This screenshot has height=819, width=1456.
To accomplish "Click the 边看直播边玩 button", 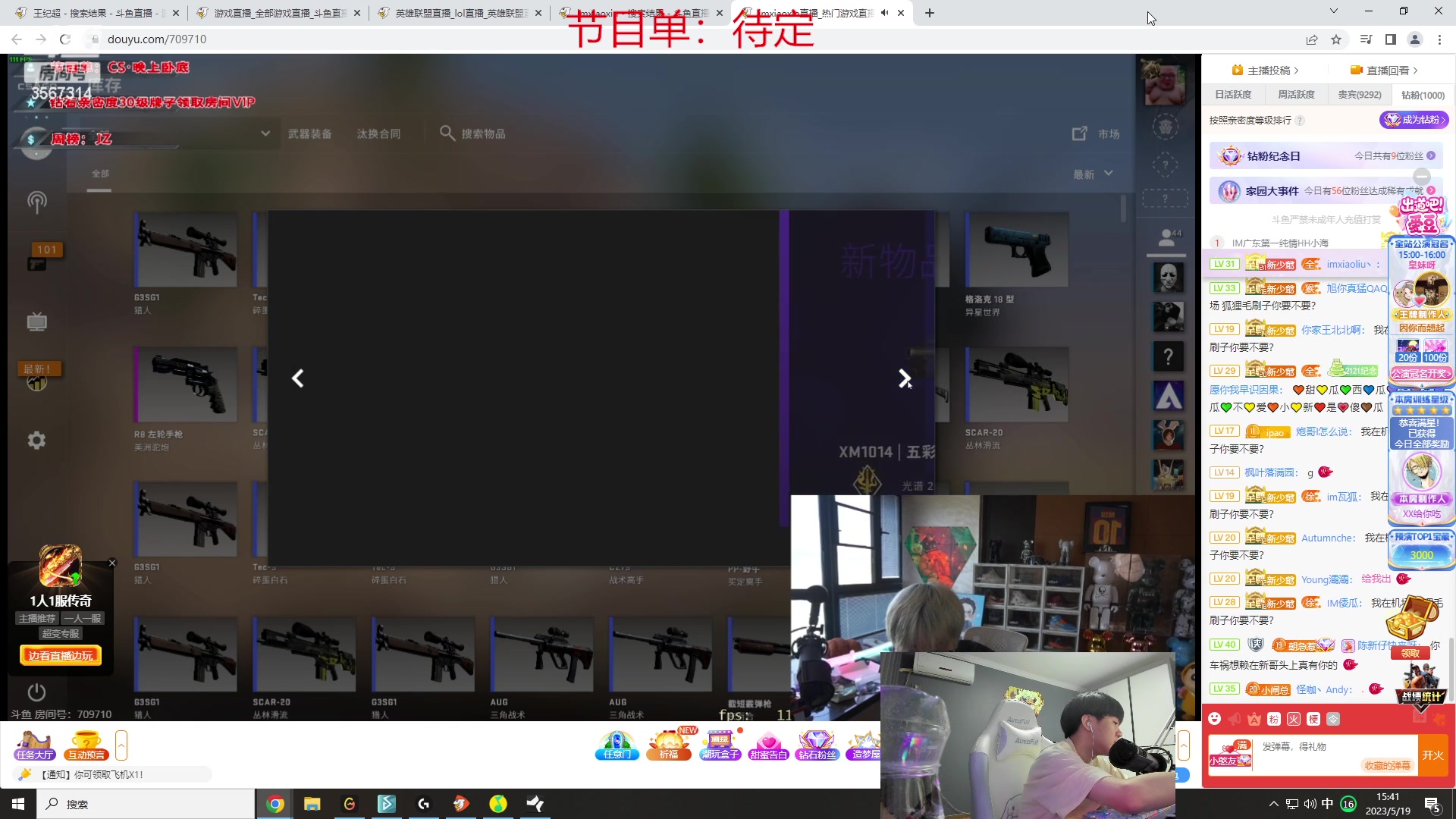I will tap(61, 655).
